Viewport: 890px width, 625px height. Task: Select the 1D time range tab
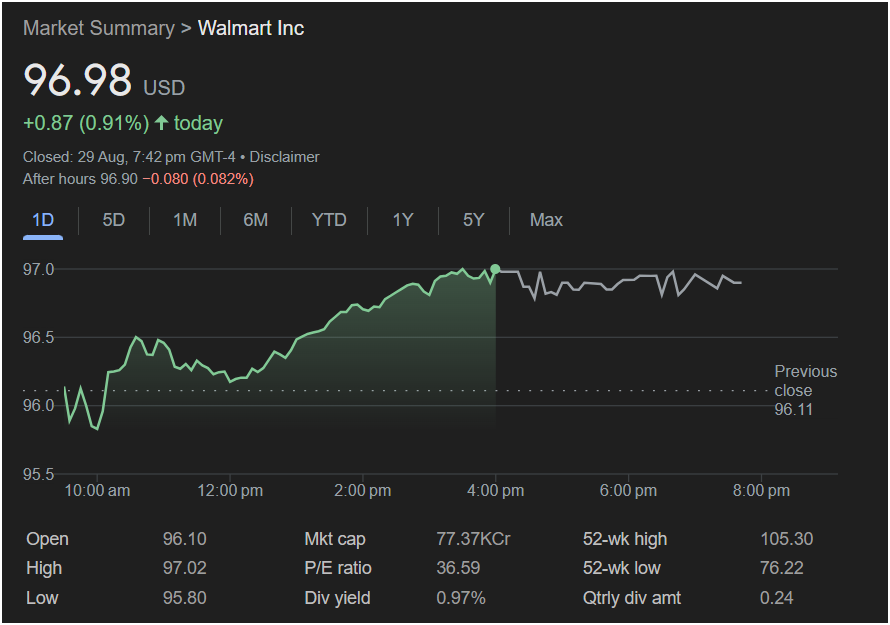tap(43, 220)
